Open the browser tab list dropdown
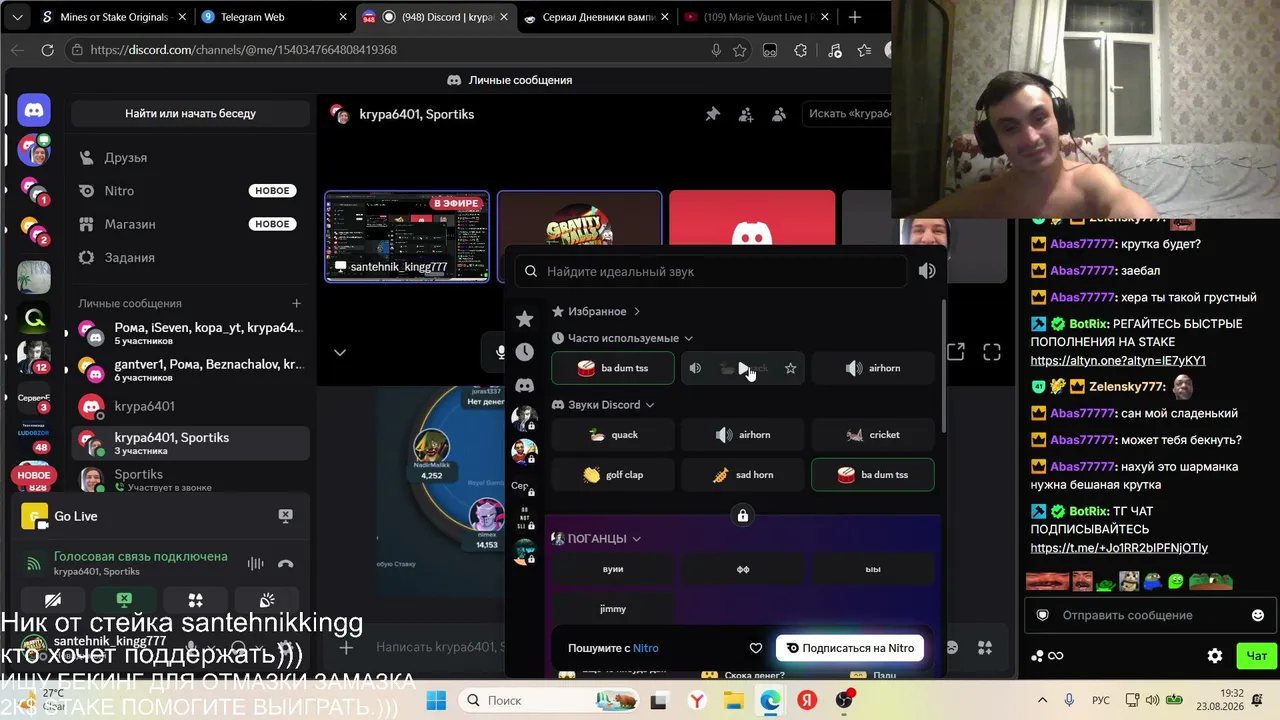This screenshot has width=1280, height=720. click(x=18, y=17)
